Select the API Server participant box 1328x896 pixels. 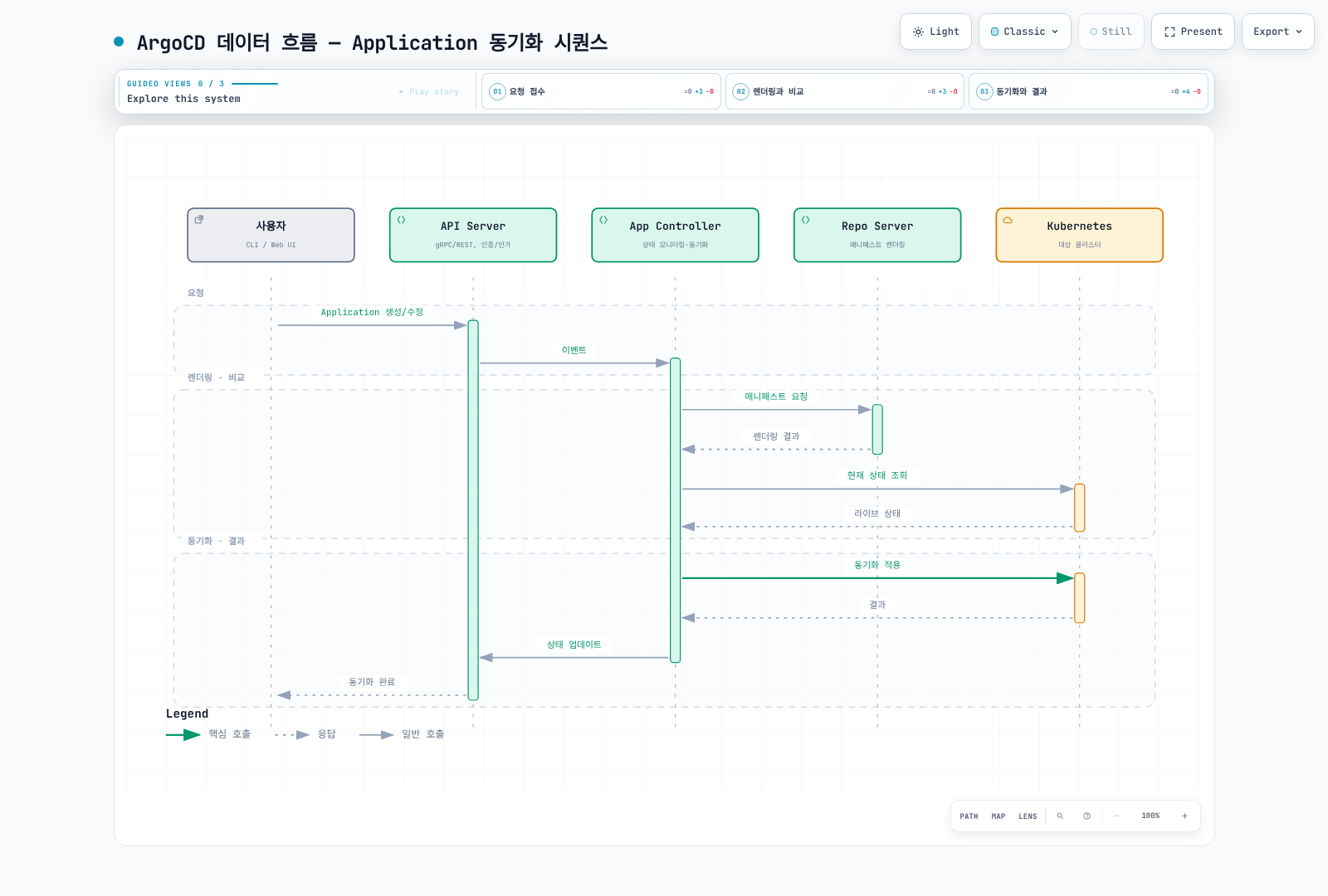[473, 235]
